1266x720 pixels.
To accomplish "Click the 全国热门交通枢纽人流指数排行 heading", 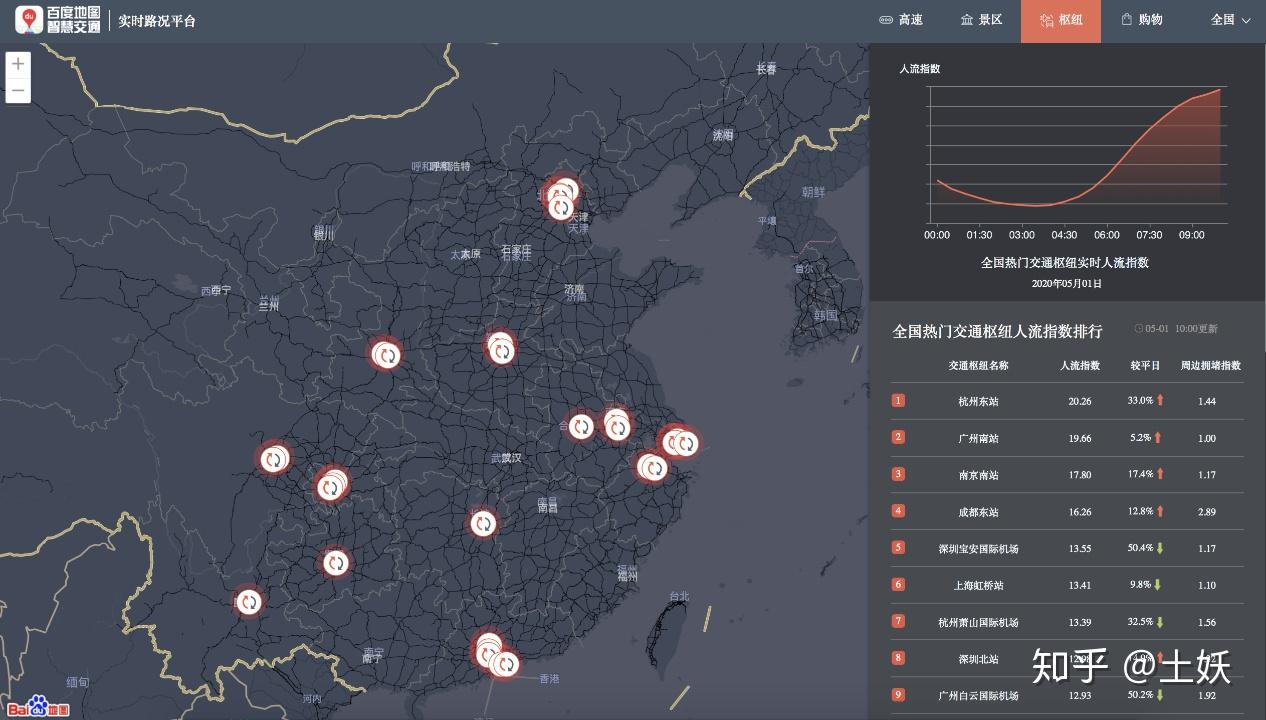I will 997,331.
